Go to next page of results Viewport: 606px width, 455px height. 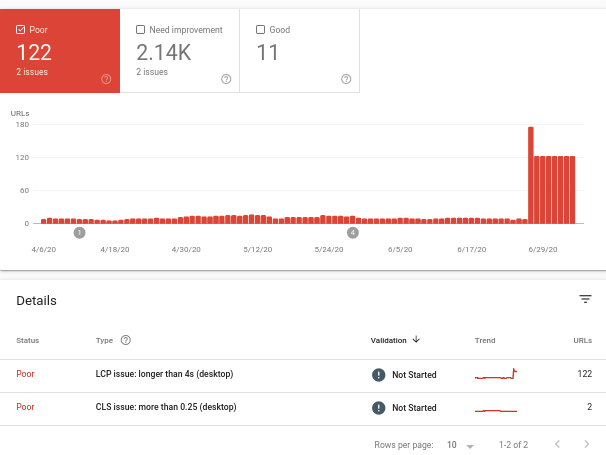point(586,444)
